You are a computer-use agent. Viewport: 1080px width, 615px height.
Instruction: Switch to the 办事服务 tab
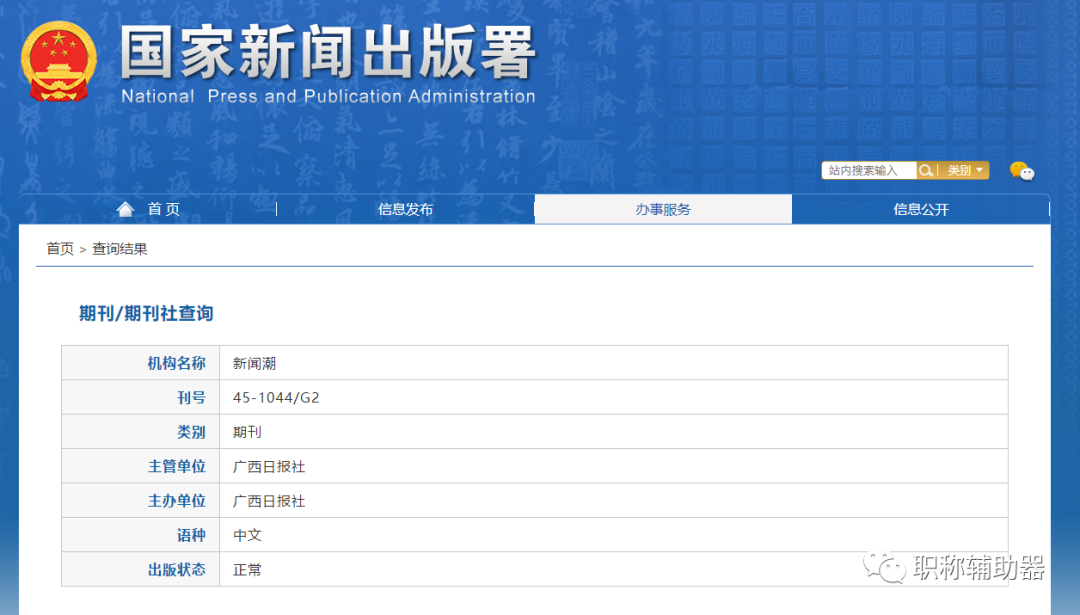(663, 209)
